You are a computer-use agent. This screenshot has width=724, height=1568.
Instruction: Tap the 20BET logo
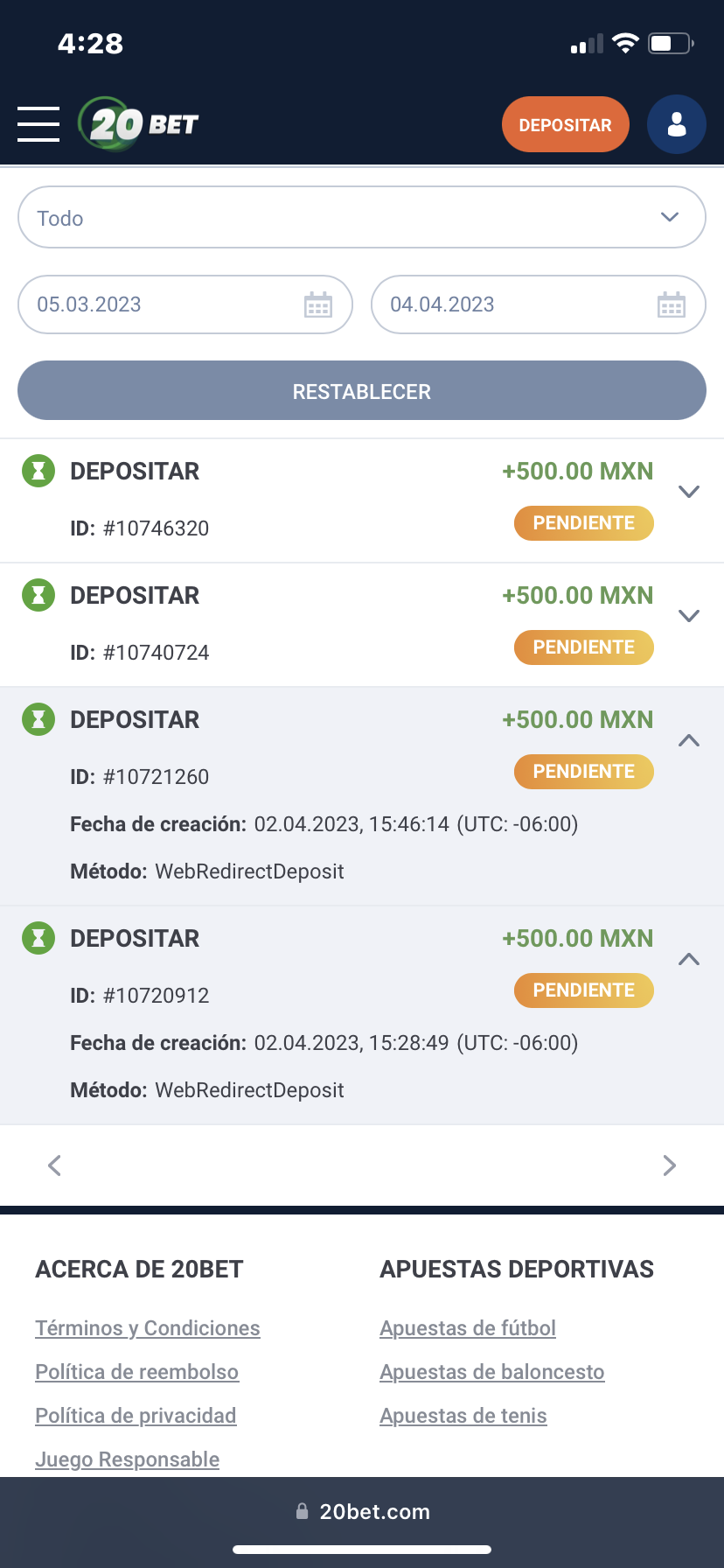[140, 124]
